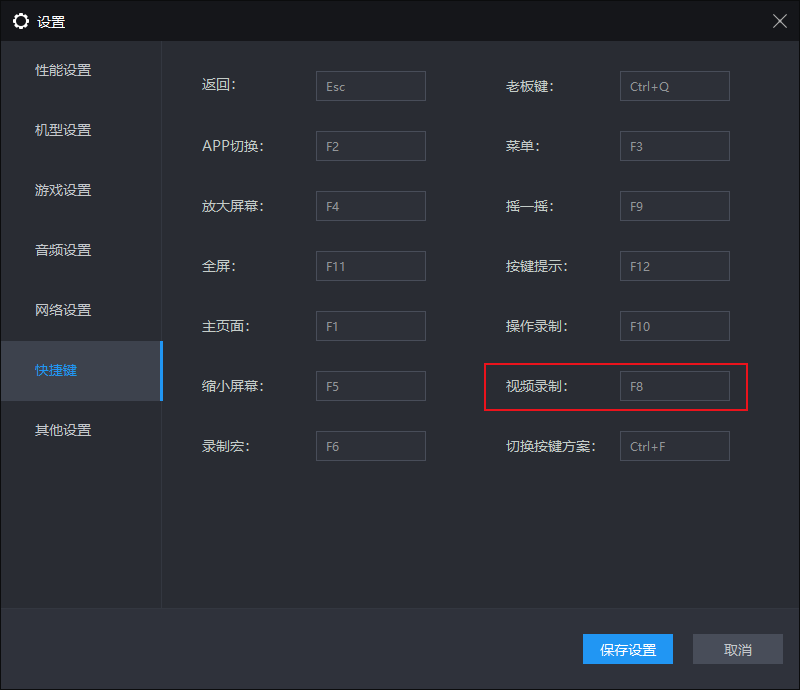
Task: Edit the 录制宏 shortcut field F6
Action: click(370, 446)
